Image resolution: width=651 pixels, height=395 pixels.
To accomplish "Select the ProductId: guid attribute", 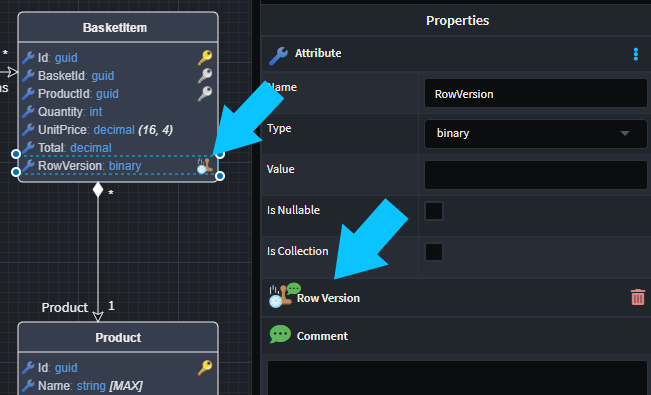I will pos(78,94).
